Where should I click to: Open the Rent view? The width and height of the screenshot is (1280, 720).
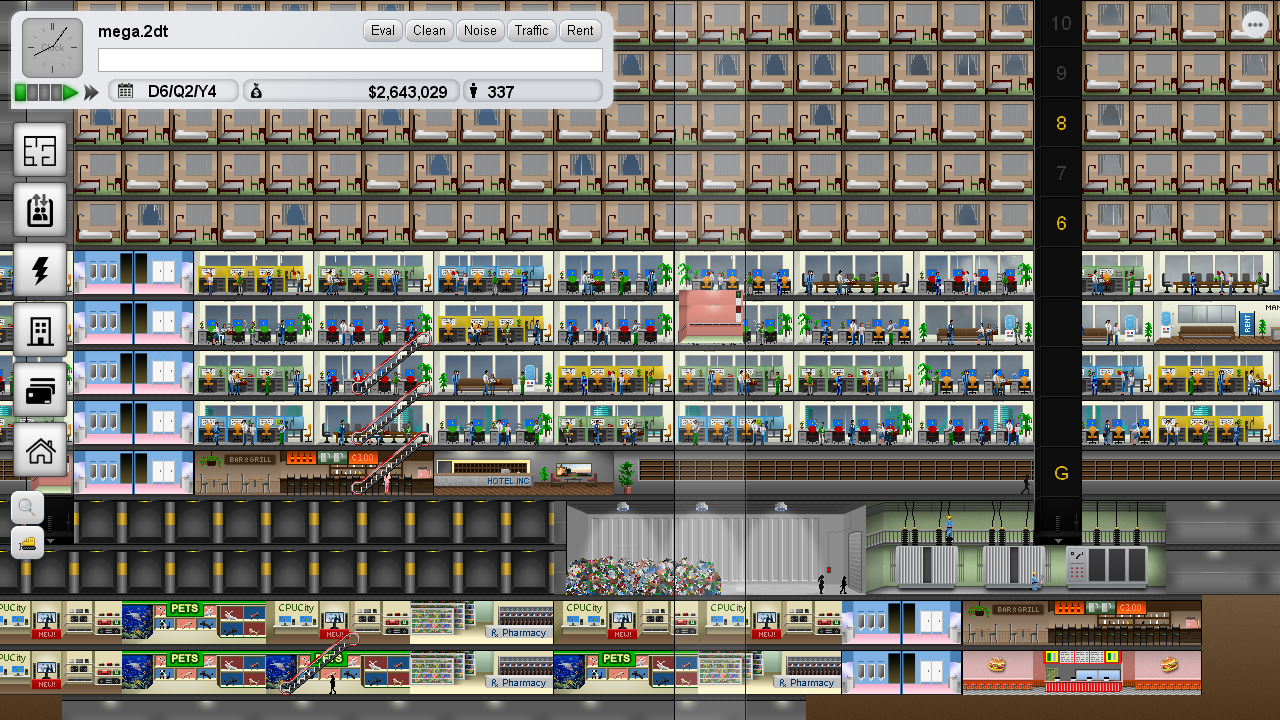(x=580, y=31)
